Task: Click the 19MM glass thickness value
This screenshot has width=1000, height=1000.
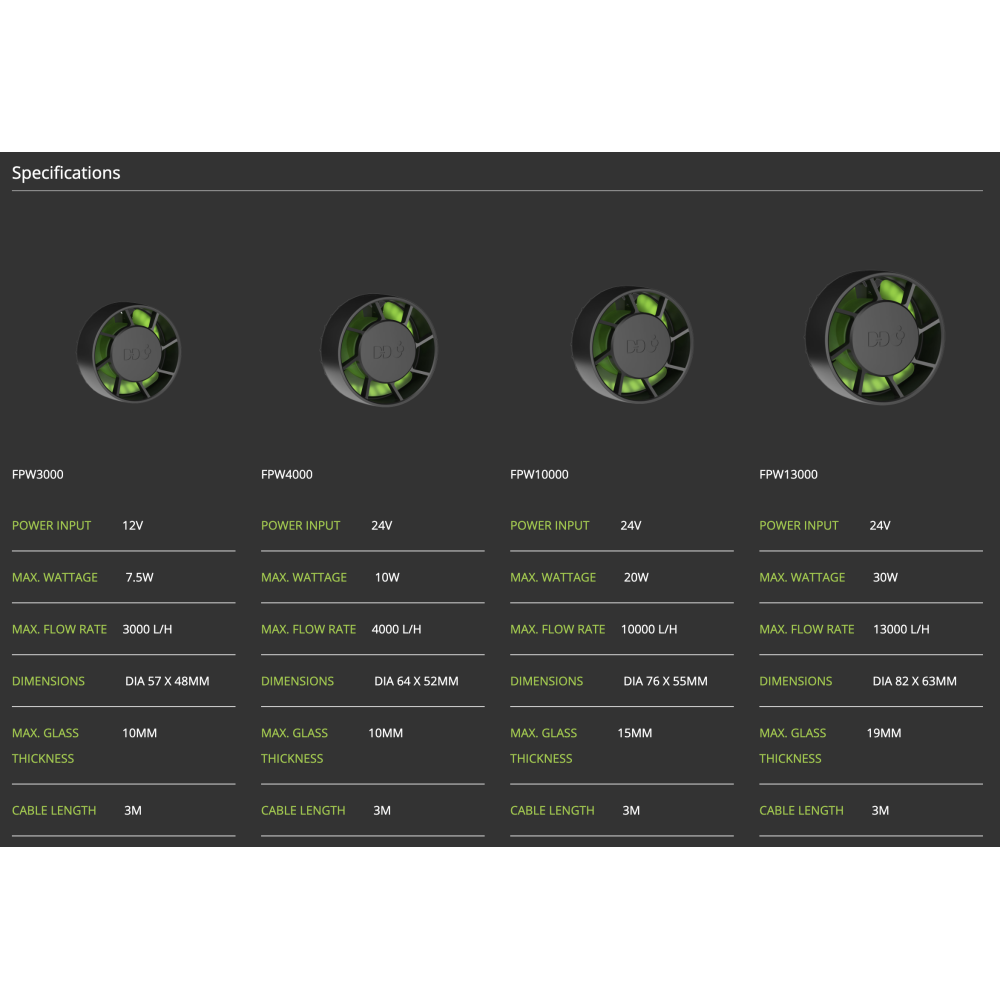Action: 884,733
